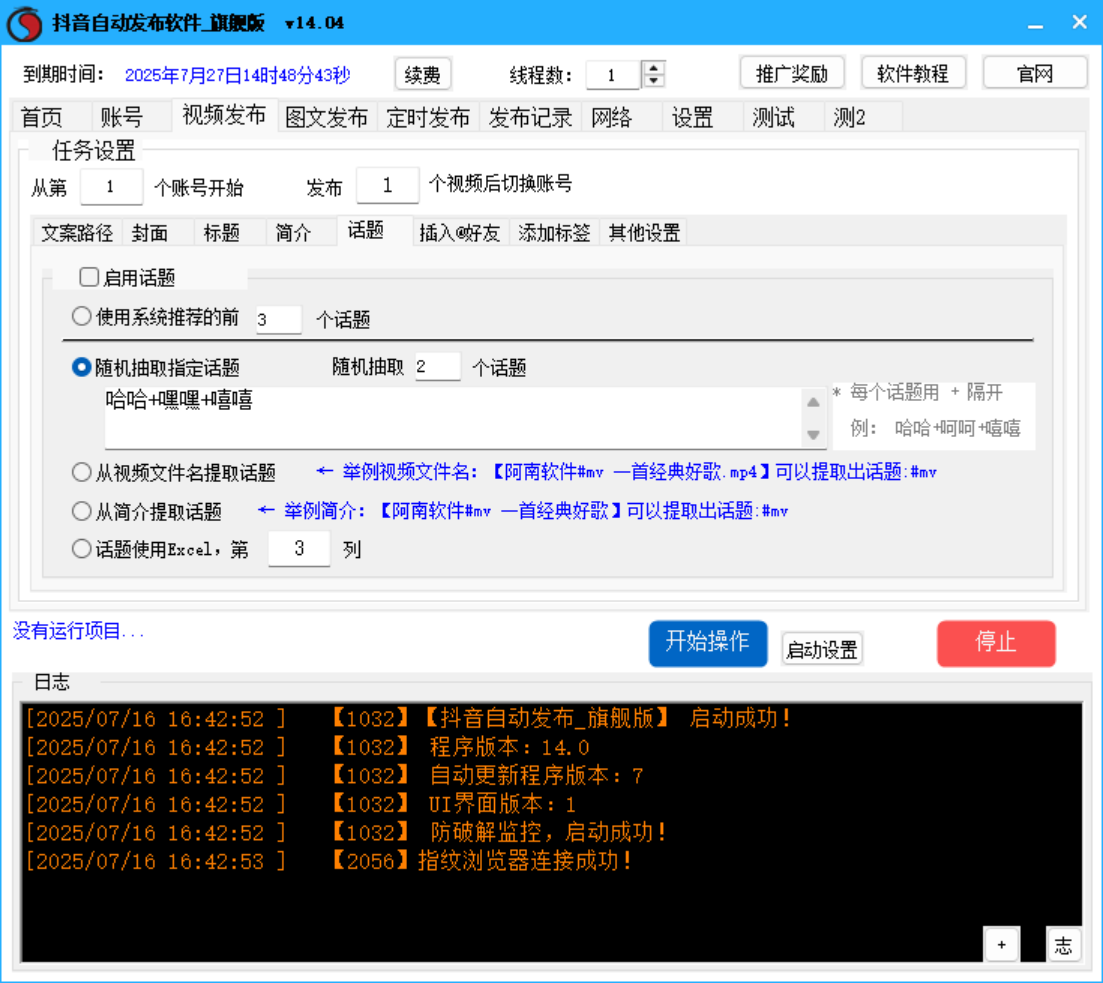The image size is (1103, 983).
Task: Open the 其他设置 sub-tab
Action: tap(644, 232)
